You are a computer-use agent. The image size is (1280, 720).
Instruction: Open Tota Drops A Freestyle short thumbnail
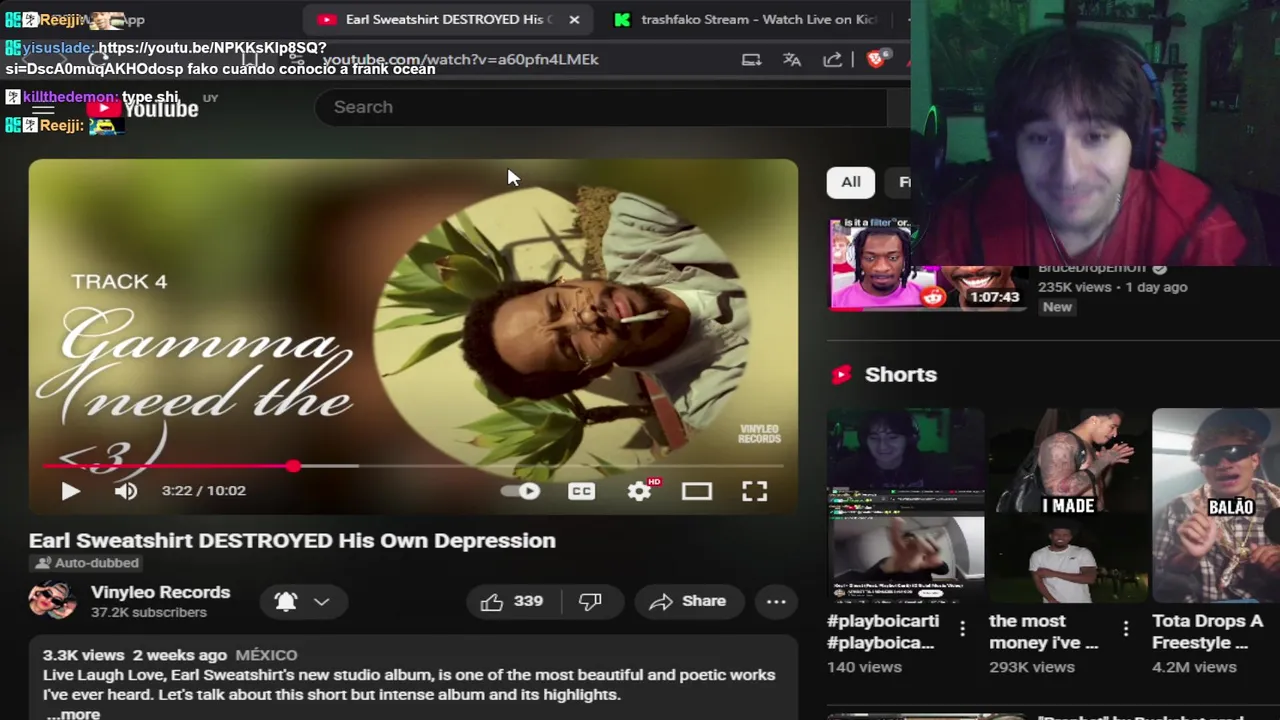tap(1216, 505)
